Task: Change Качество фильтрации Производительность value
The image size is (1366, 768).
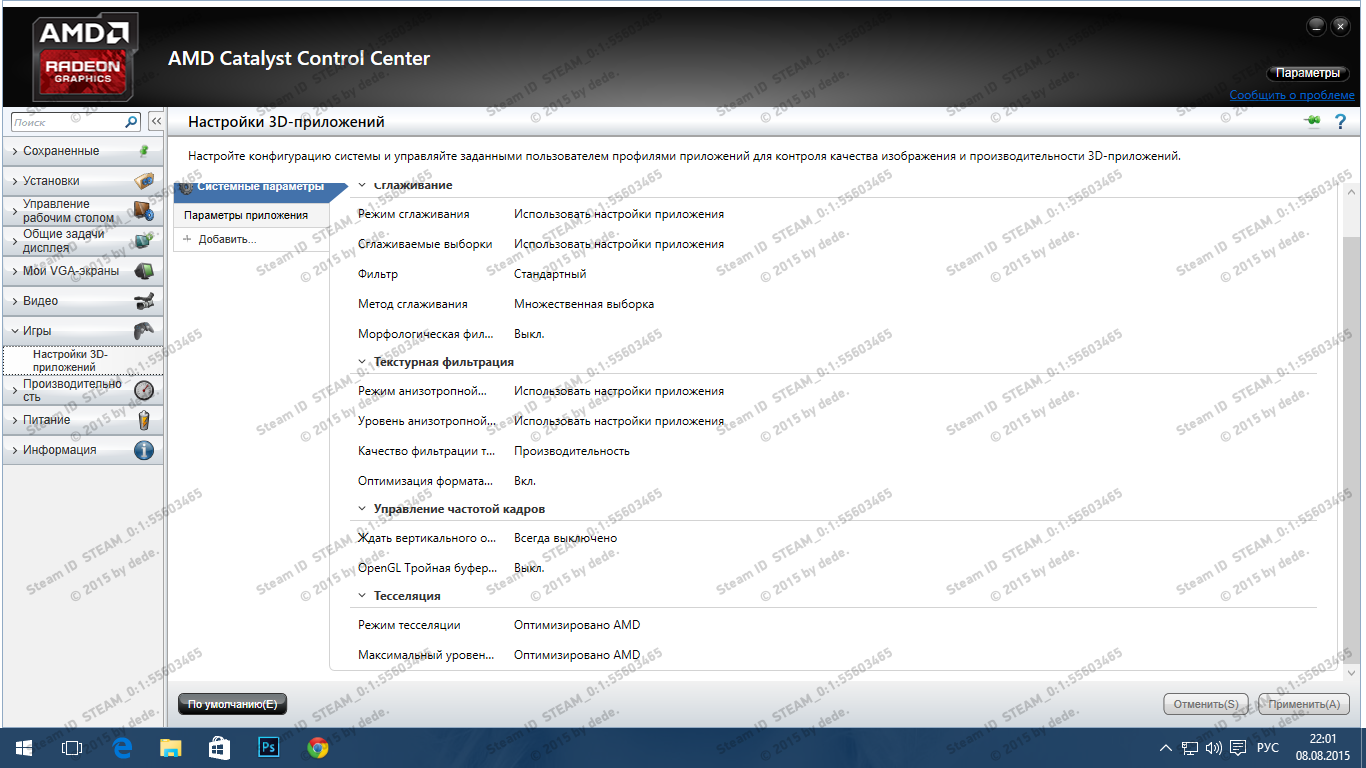Action: [x=572, y=451]
